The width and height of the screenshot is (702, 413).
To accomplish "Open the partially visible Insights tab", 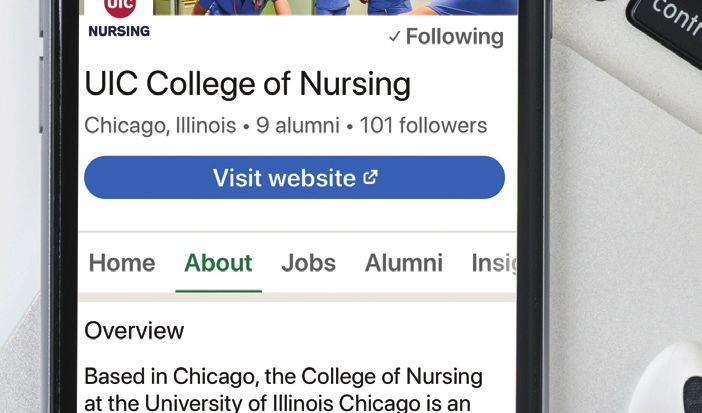I will coord(493,263).
